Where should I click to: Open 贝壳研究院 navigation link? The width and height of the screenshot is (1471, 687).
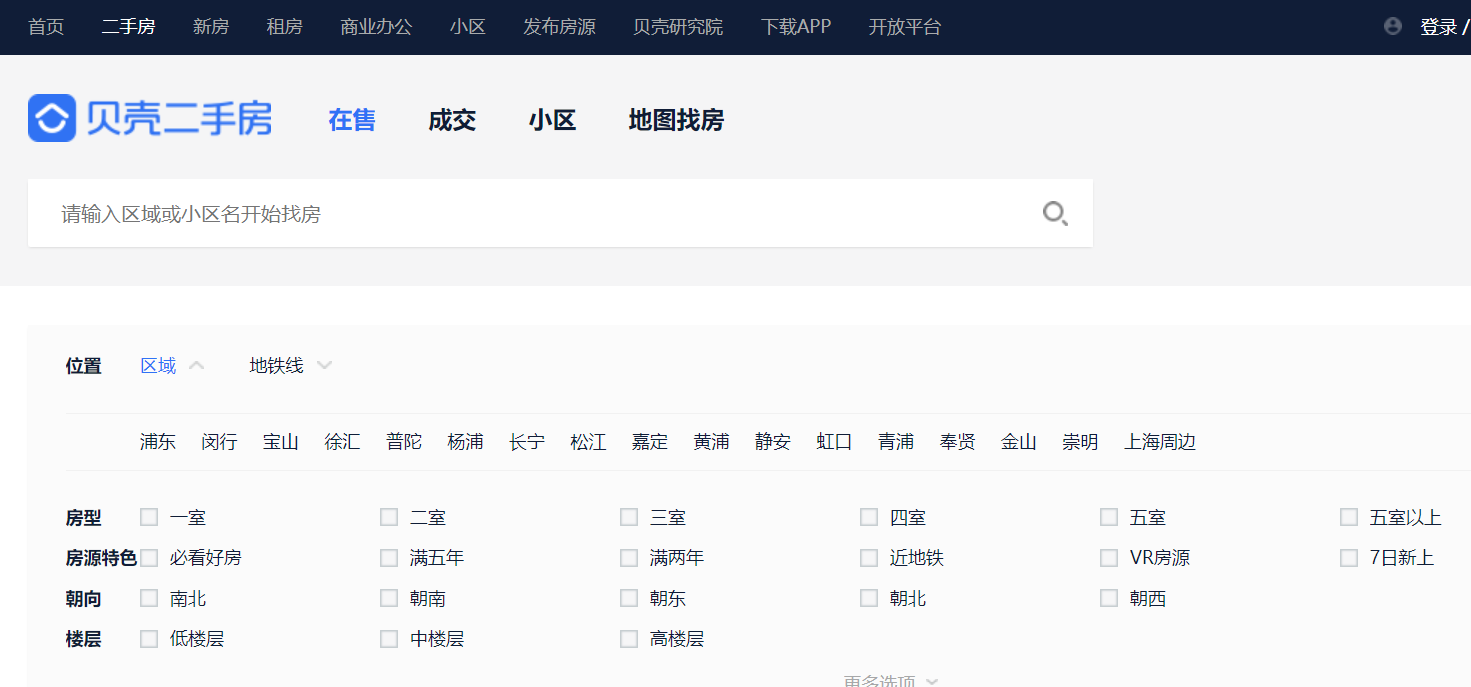tap(678, 27)
